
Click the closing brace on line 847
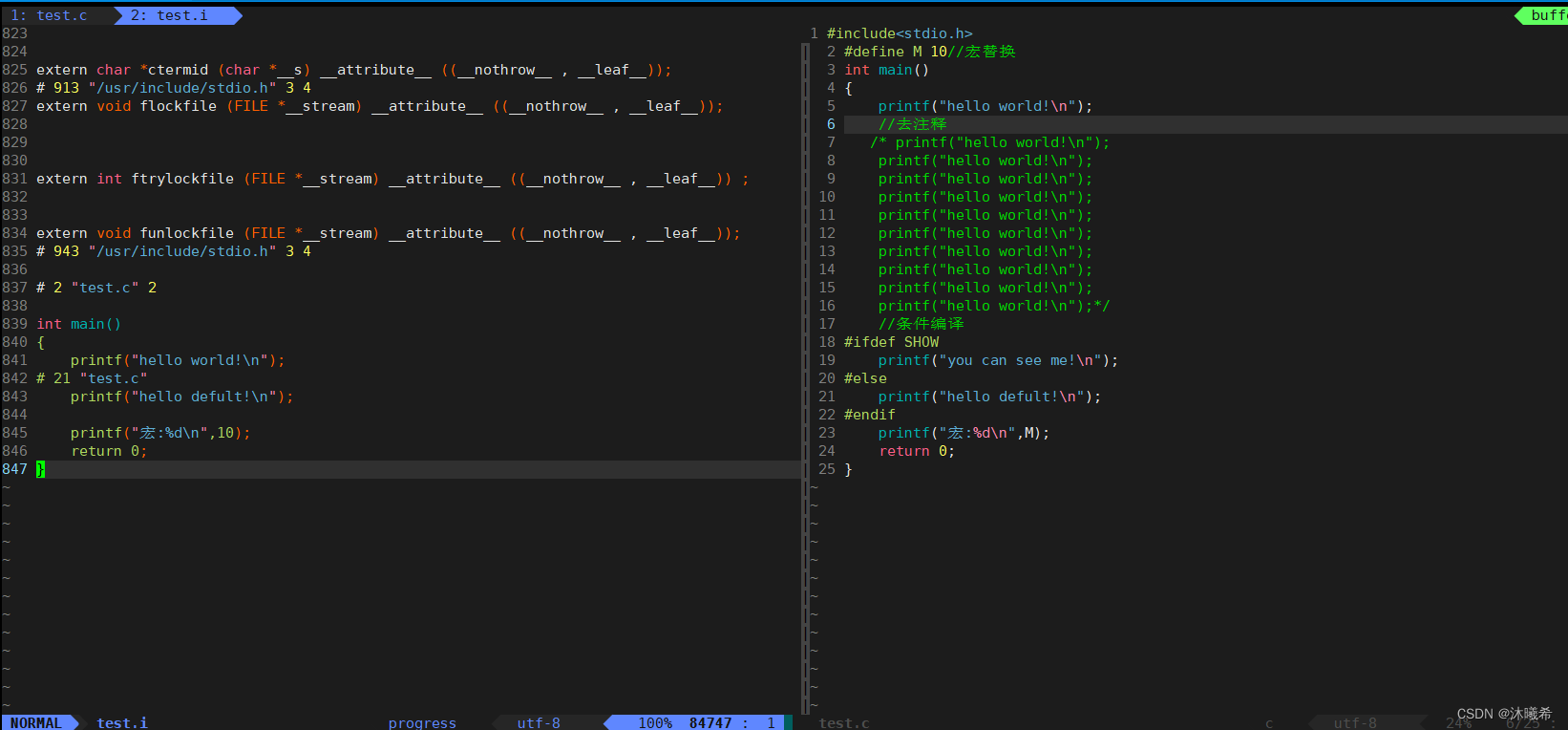[x=41, y=469]
